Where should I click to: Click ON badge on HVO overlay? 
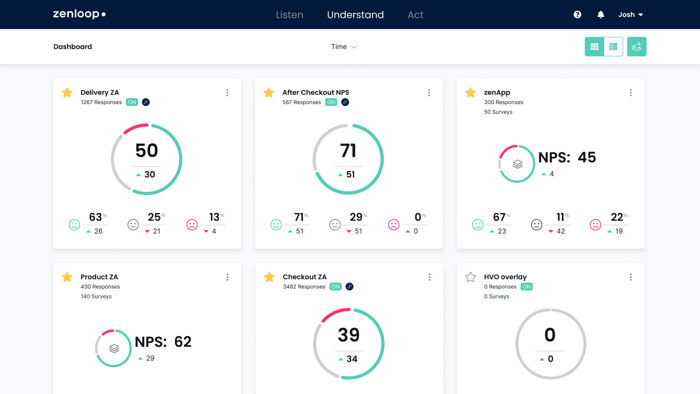click(527, 286)
